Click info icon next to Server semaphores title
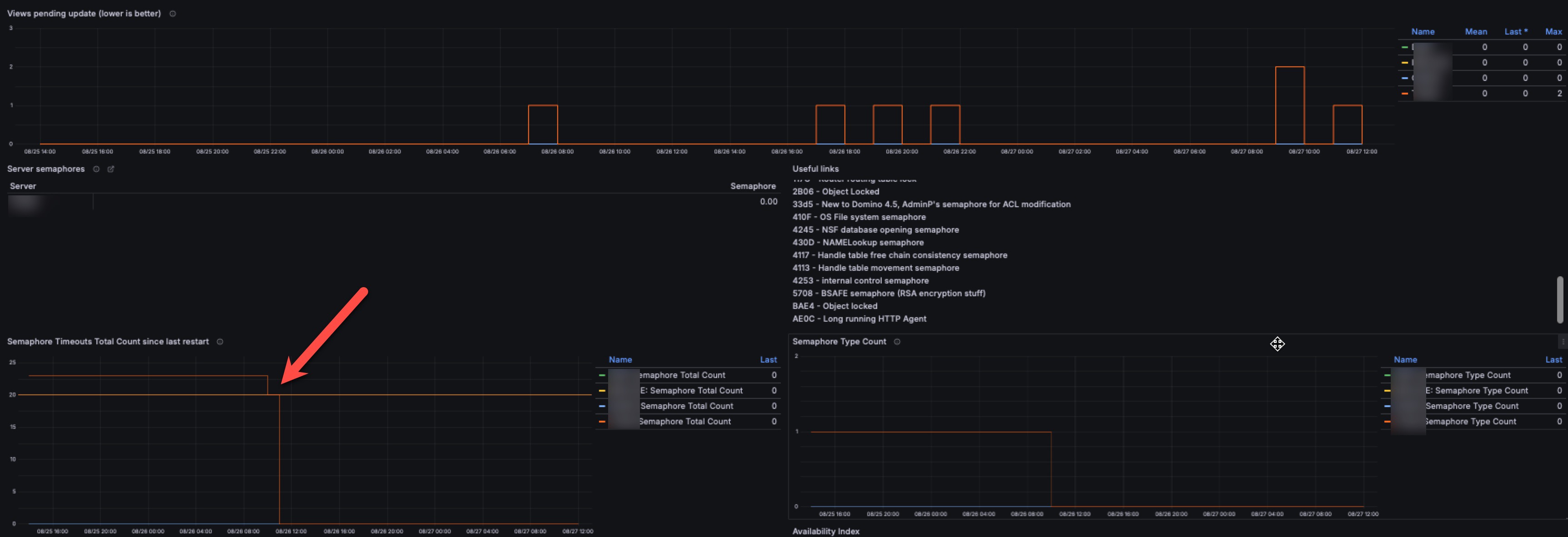The image size is (1568, 537). pos(96,169)
